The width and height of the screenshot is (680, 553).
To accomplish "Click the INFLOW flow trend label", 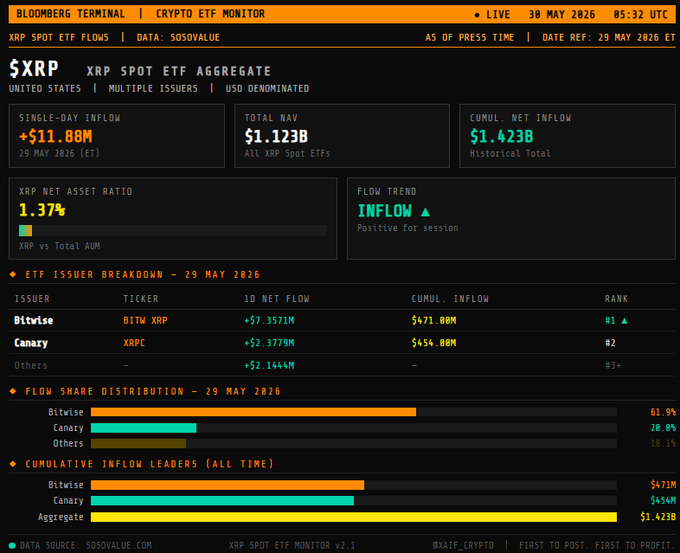I will tap(384, 211).
